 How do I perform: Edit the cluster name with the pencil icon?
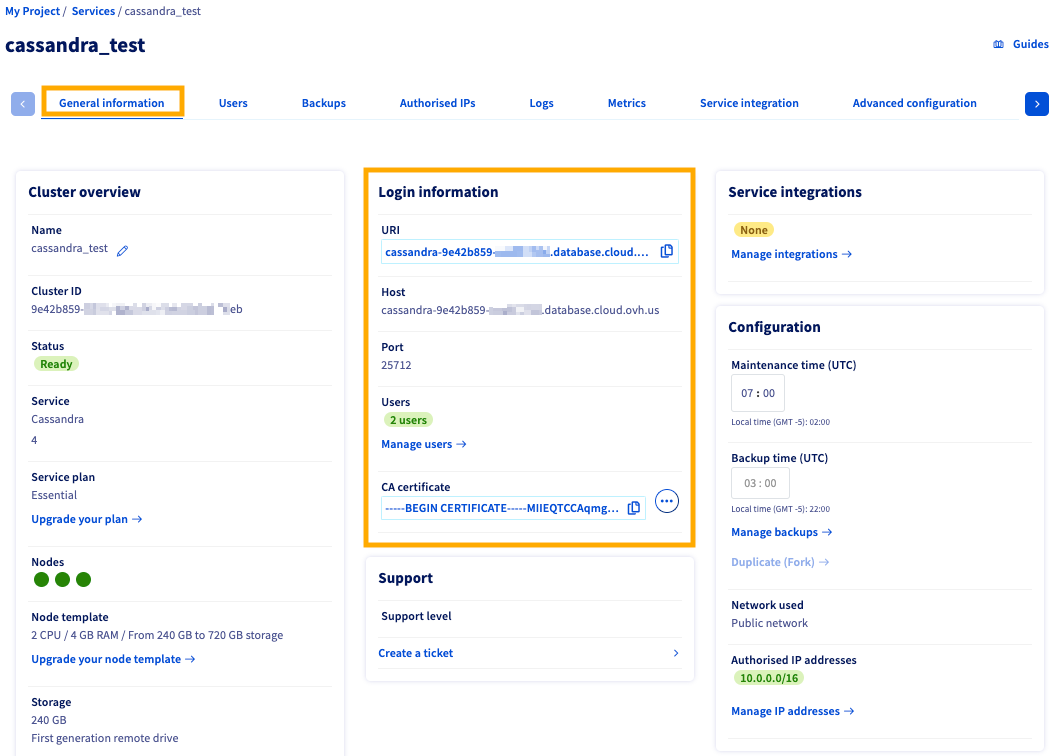point(122,251)
